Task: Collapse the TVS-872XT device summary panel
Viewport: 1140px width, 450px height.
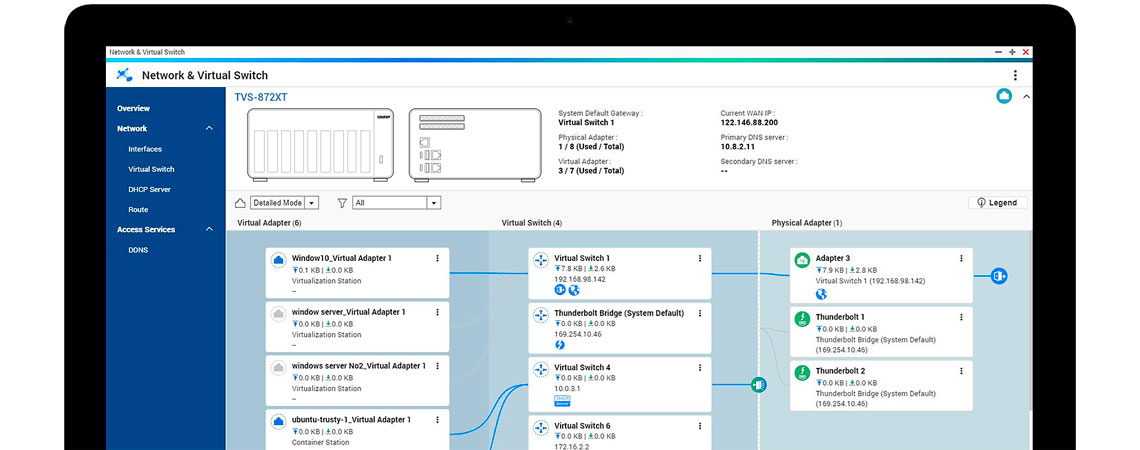Action: click(x=1026, y=96)
